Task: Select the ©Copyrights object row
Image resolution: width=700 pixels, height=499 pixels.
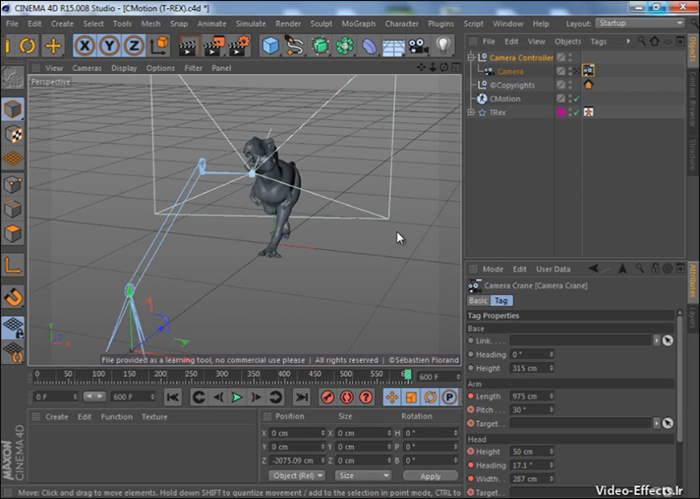Action: click(512, 85)
